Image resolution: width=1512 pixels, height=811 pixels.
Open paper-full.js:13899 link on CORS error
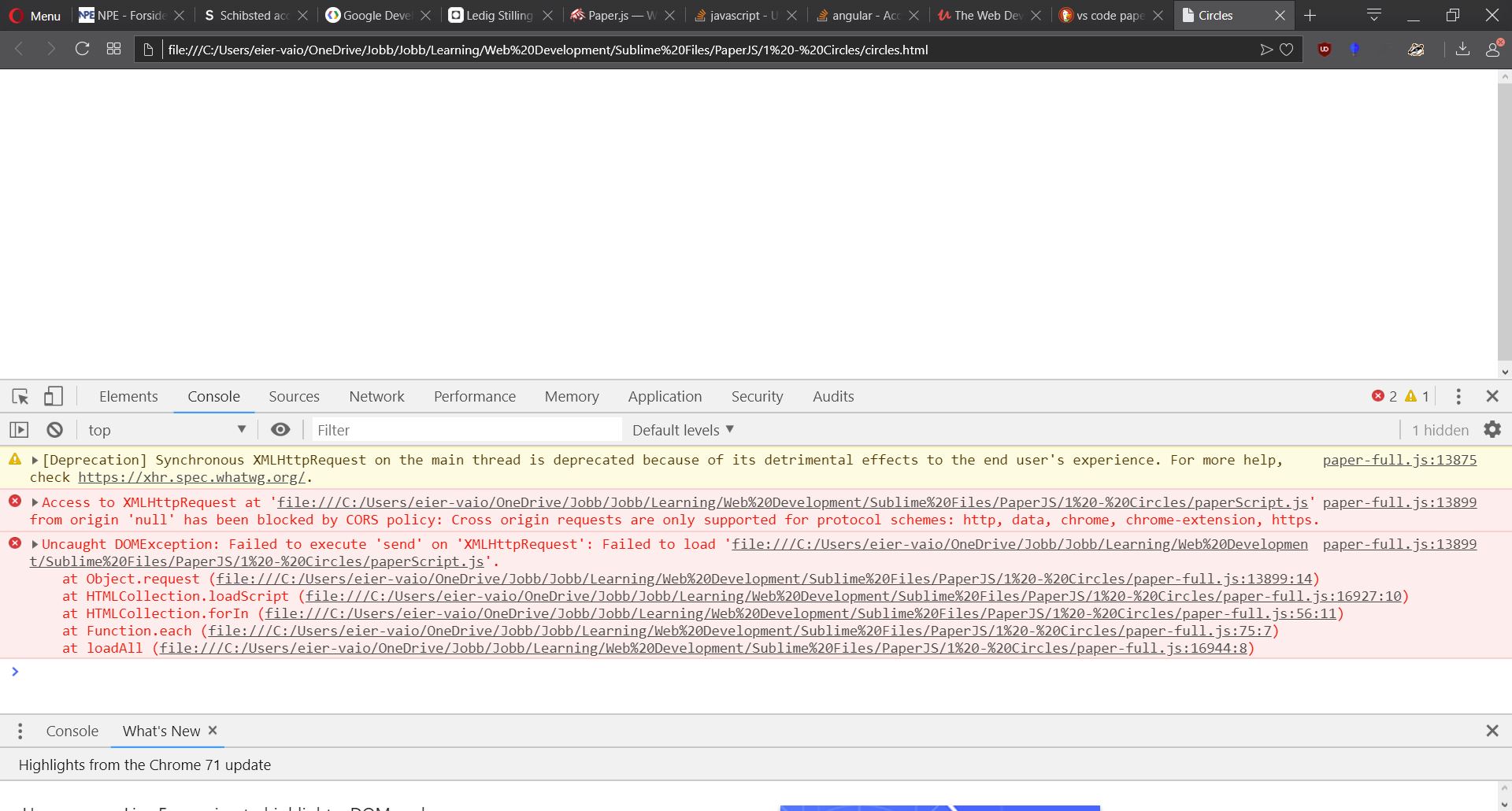[x=1399, y=502]
